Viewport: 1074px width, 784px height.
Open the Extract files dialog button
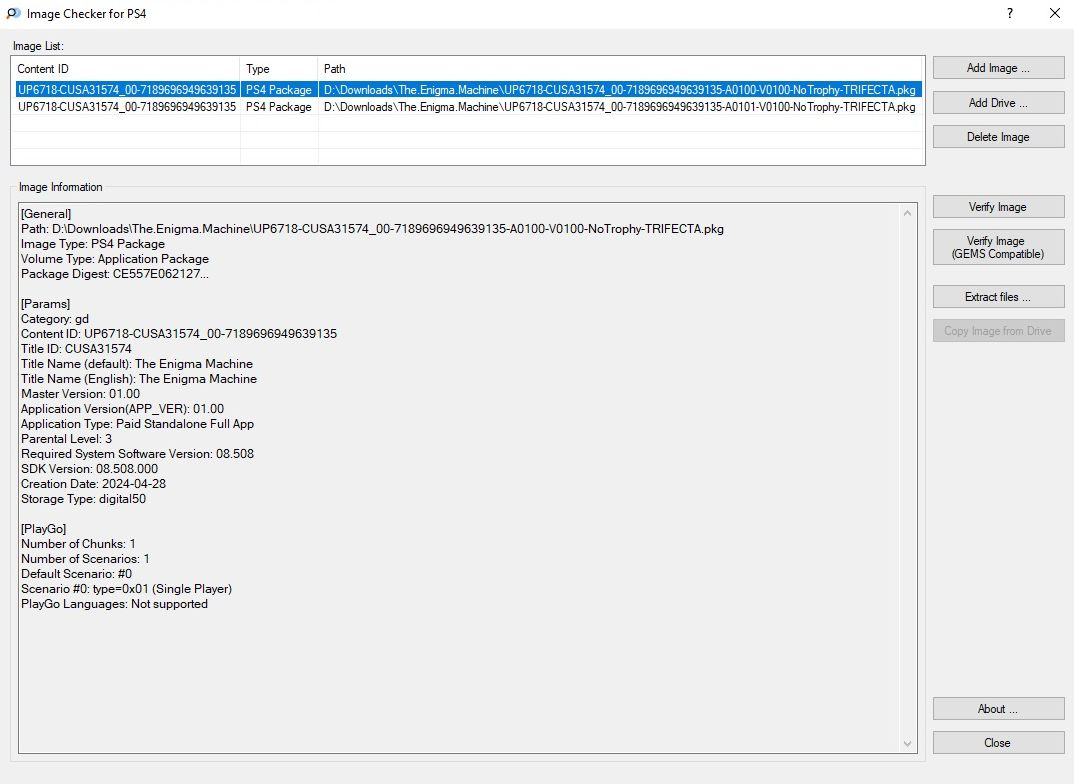pyautogui.click(x=998, y=296)
